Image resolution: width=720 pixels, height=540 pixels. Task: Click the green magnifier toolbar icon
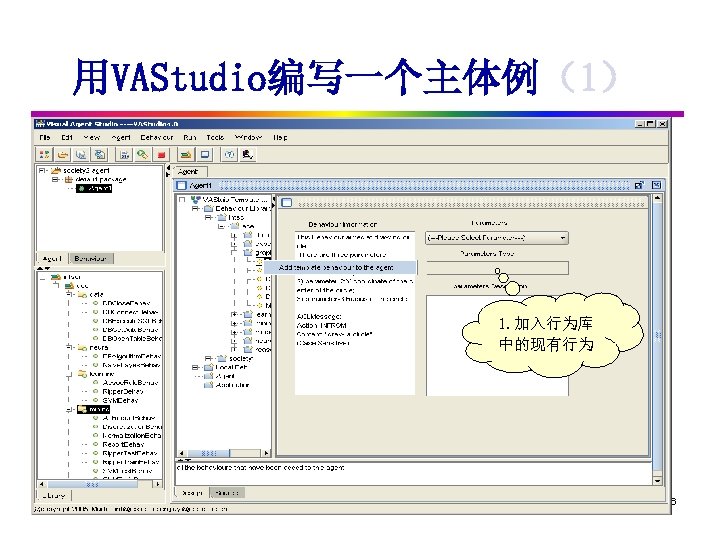(x=142, y=155)
